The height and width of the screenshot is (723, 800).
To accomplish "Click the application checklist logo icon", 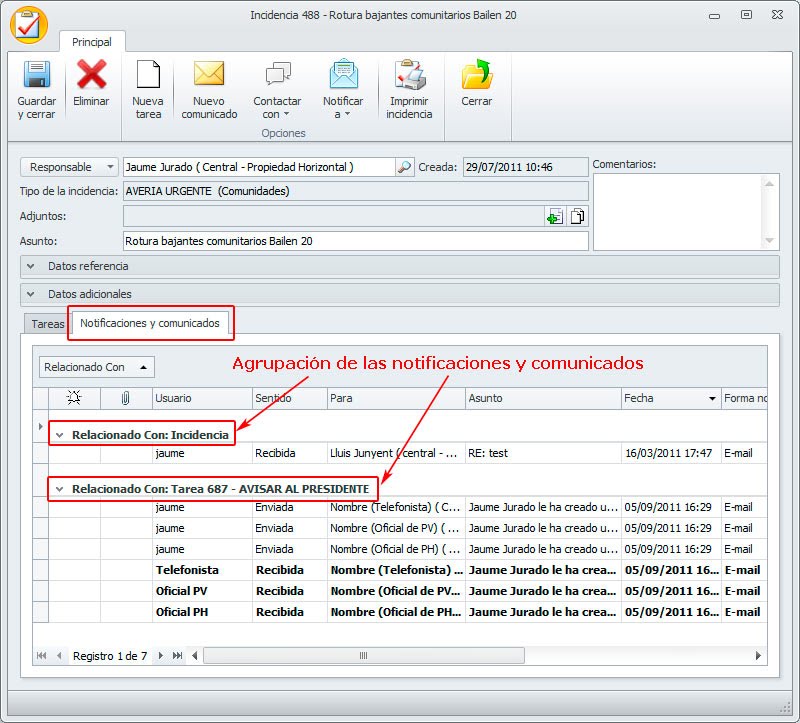I will (x=29, y=25).
